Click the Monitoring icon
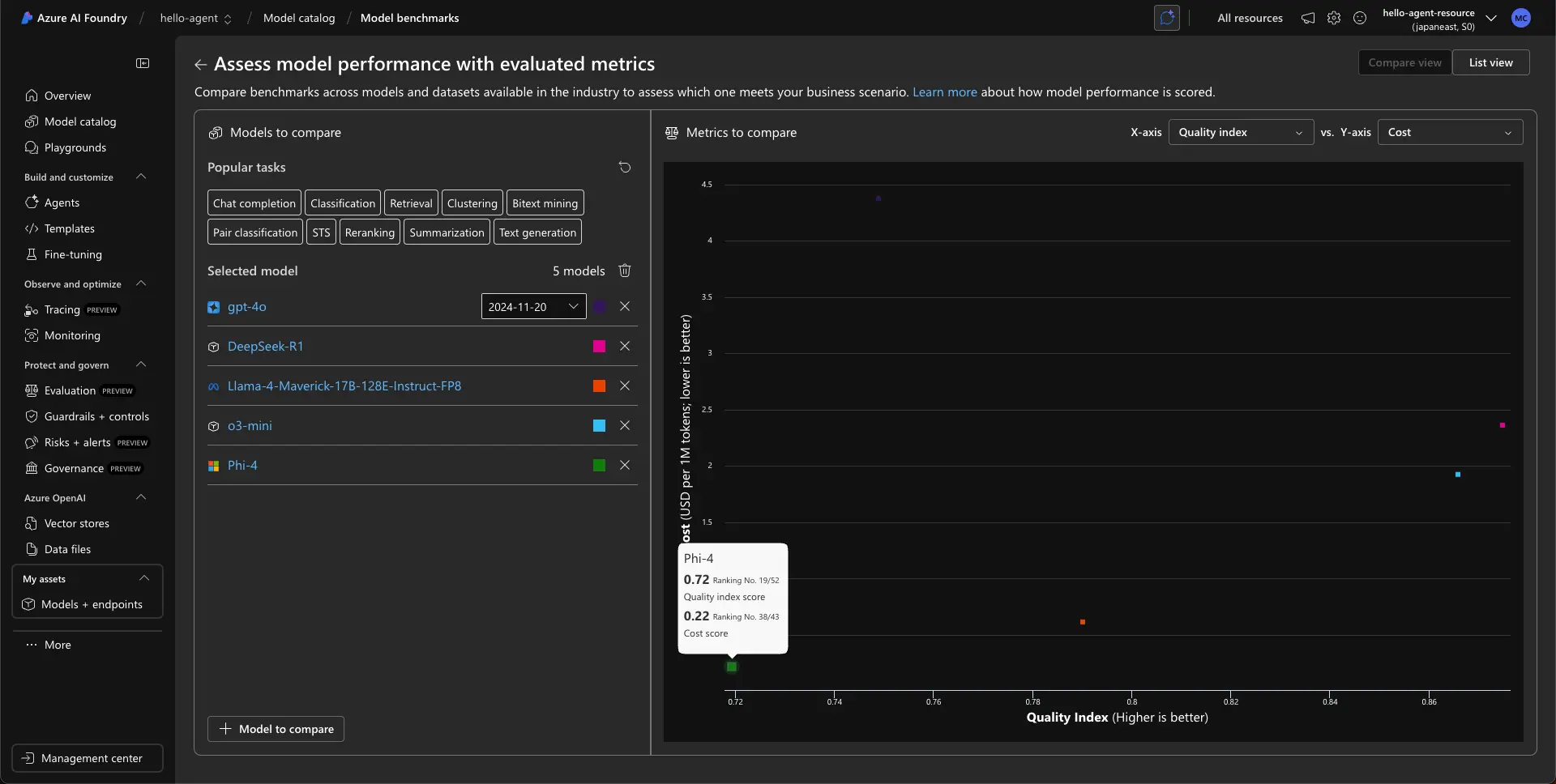1556x784 pixels. click(32, 335)
